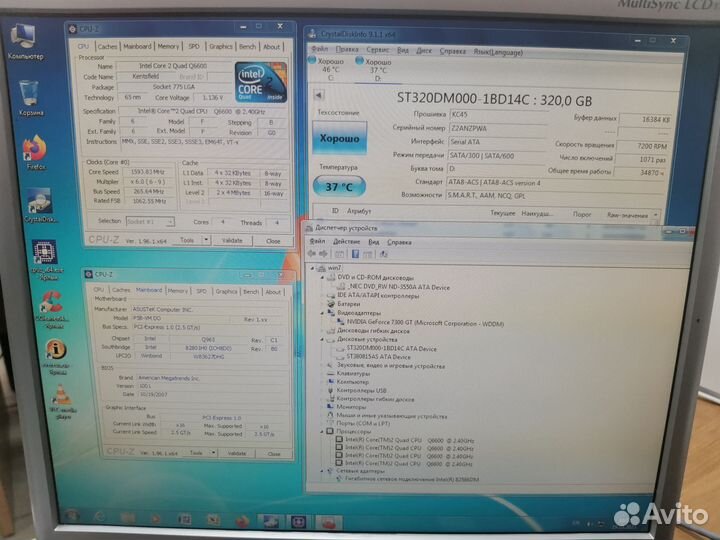
Task: Click Validate button in lower CPU-Z
Action: (236, 453)
